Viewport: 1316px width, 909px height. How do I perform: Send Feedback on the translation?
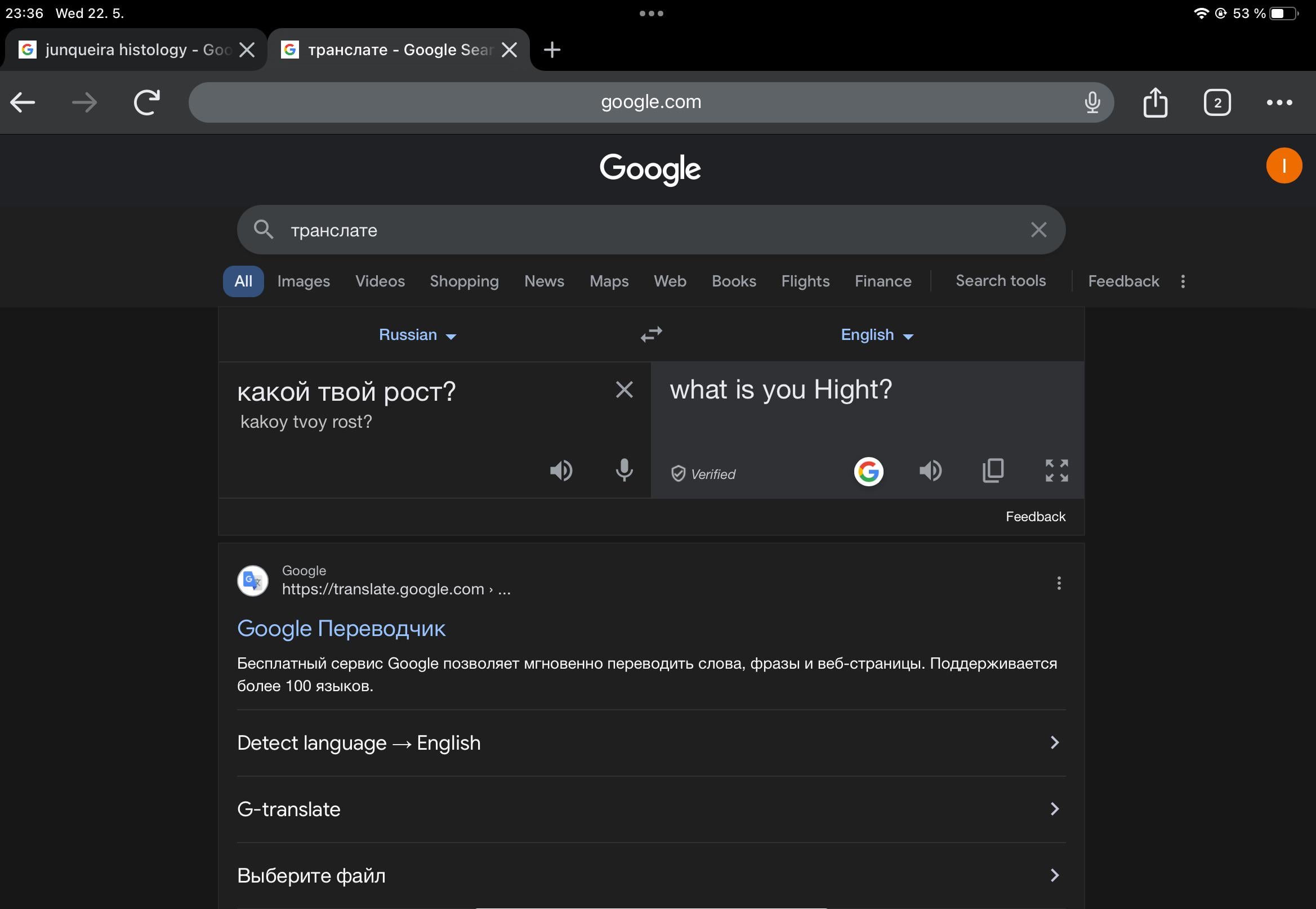coord(1036,516)
